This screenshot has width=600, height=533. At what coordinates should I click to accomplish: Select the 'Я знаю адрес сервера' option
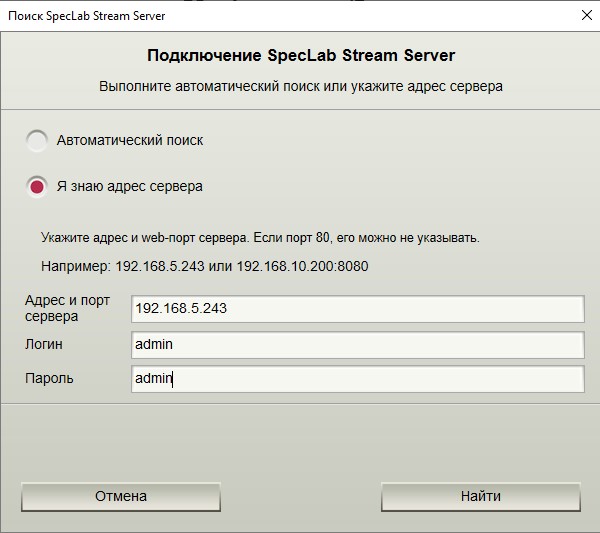click(x=37, y=187)
